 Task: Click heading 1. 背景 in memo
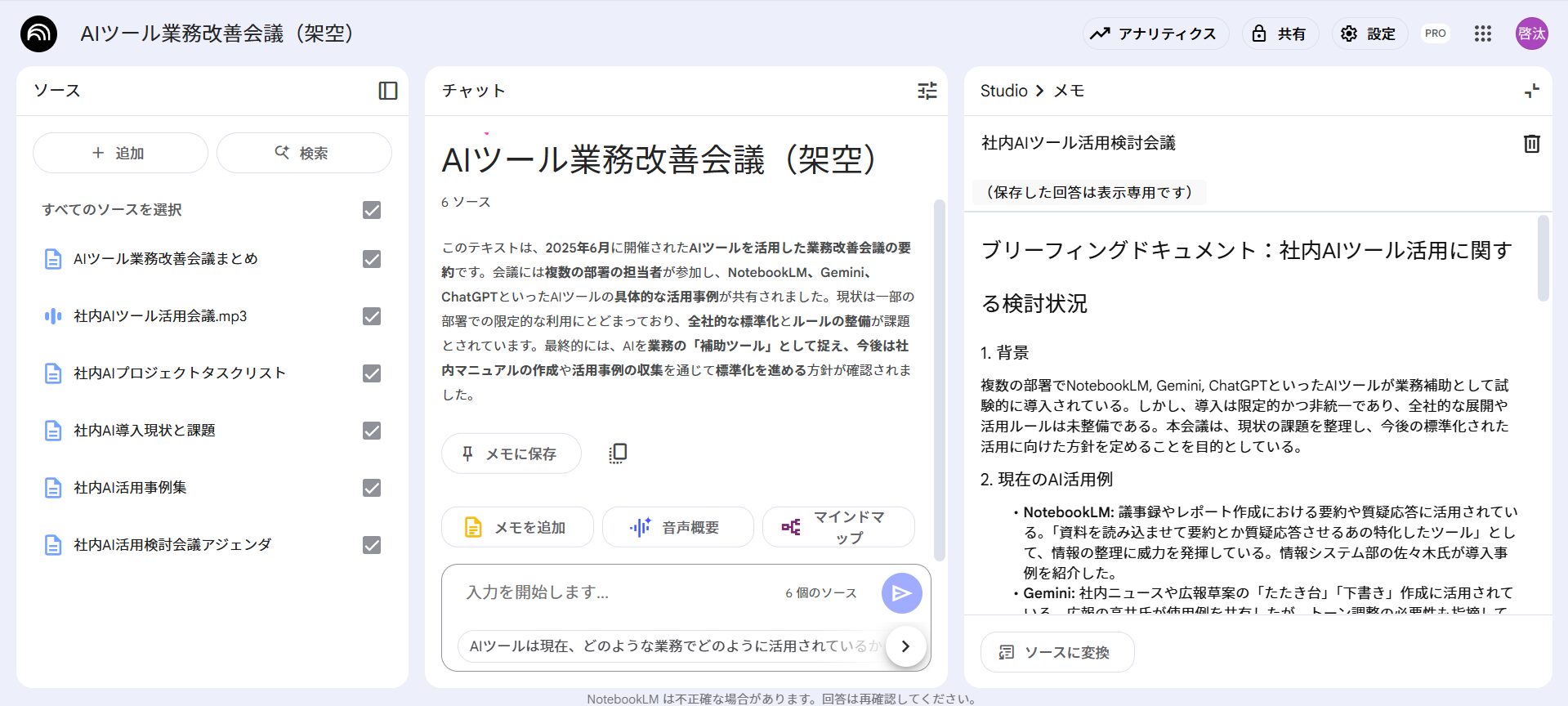[x=1005, y=353]
